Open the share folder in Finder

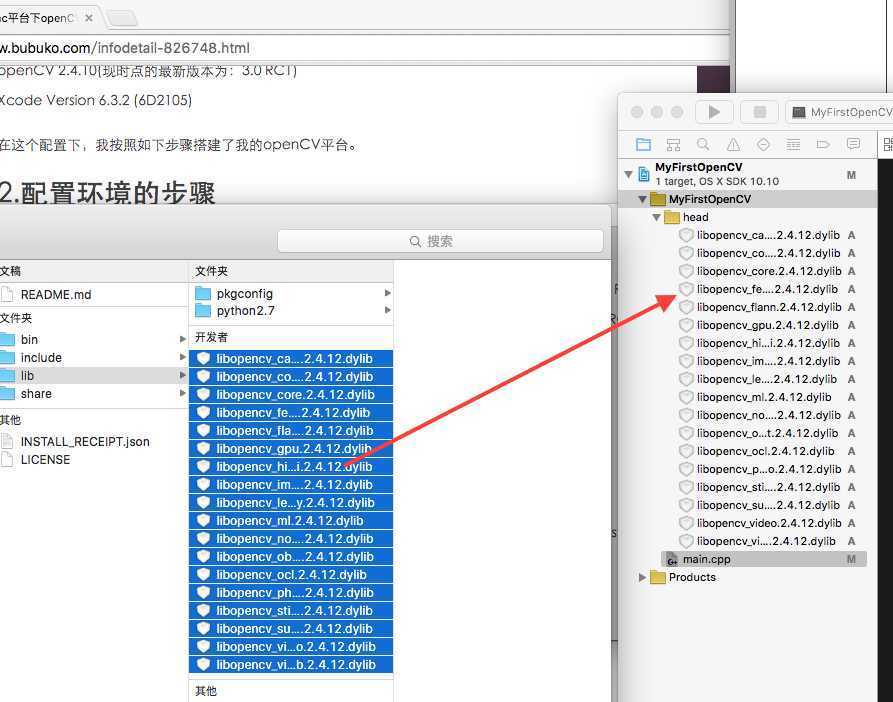point(36,394)
